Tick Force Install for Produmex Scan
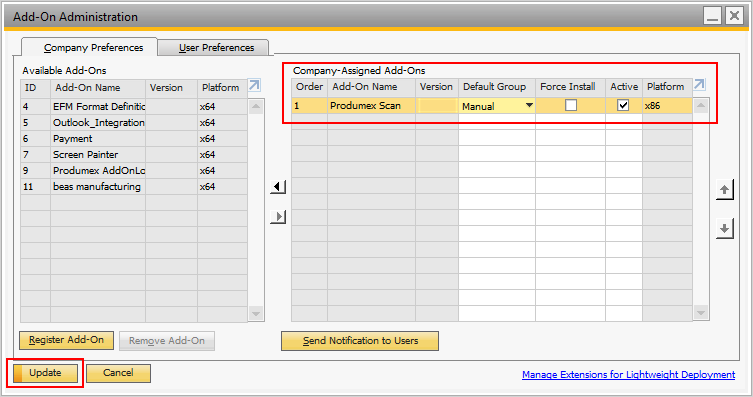Image resolution: width=753 pixels, height=397 pixels. (x=571, y=105)
